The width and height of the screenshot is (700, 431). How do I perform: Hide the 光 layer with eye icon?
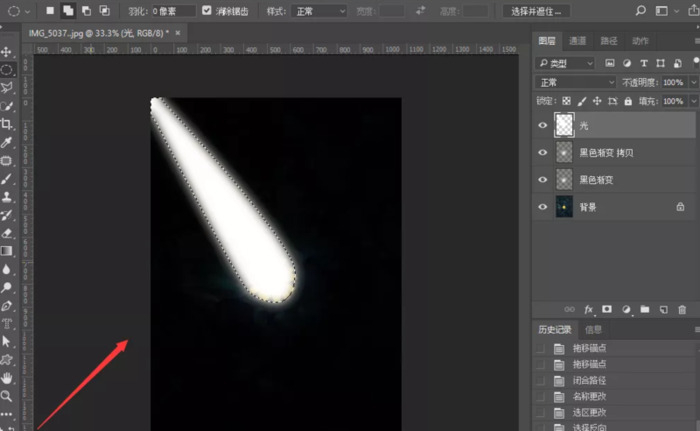tap(543, 126)
